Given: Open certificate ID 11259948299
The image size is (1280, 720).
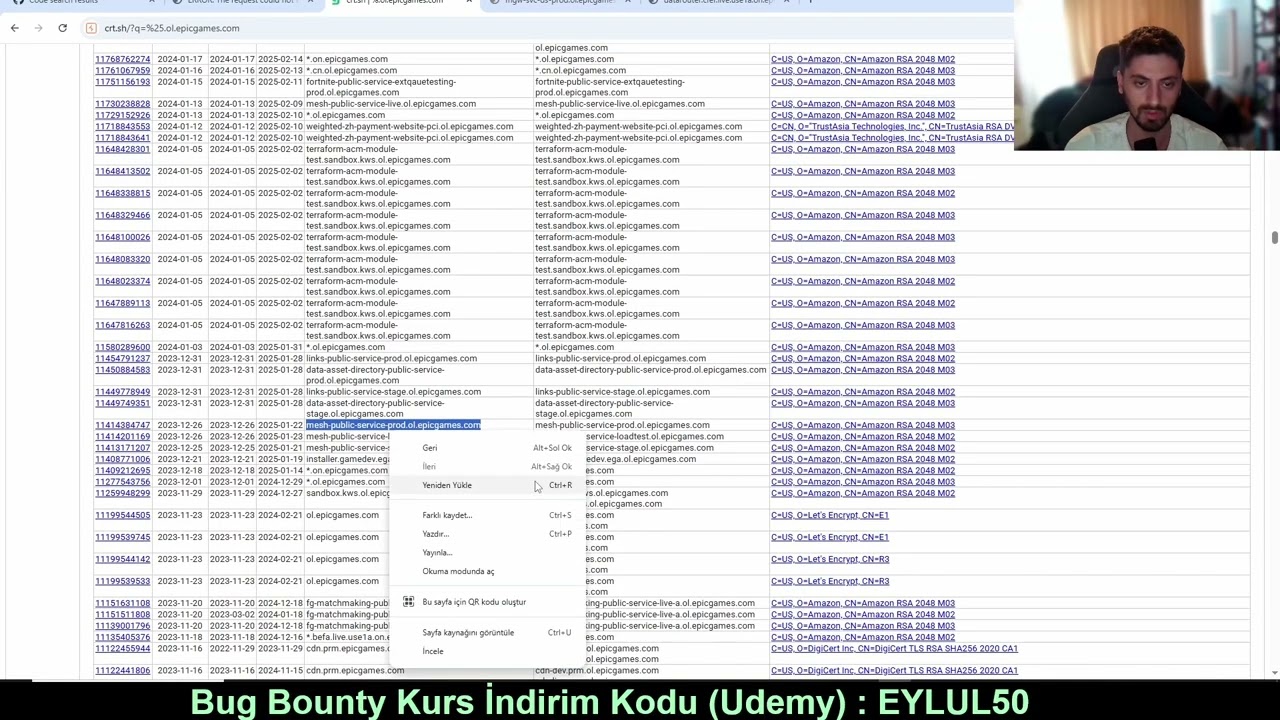Looking at the screenshot, I should click(123, 493).
